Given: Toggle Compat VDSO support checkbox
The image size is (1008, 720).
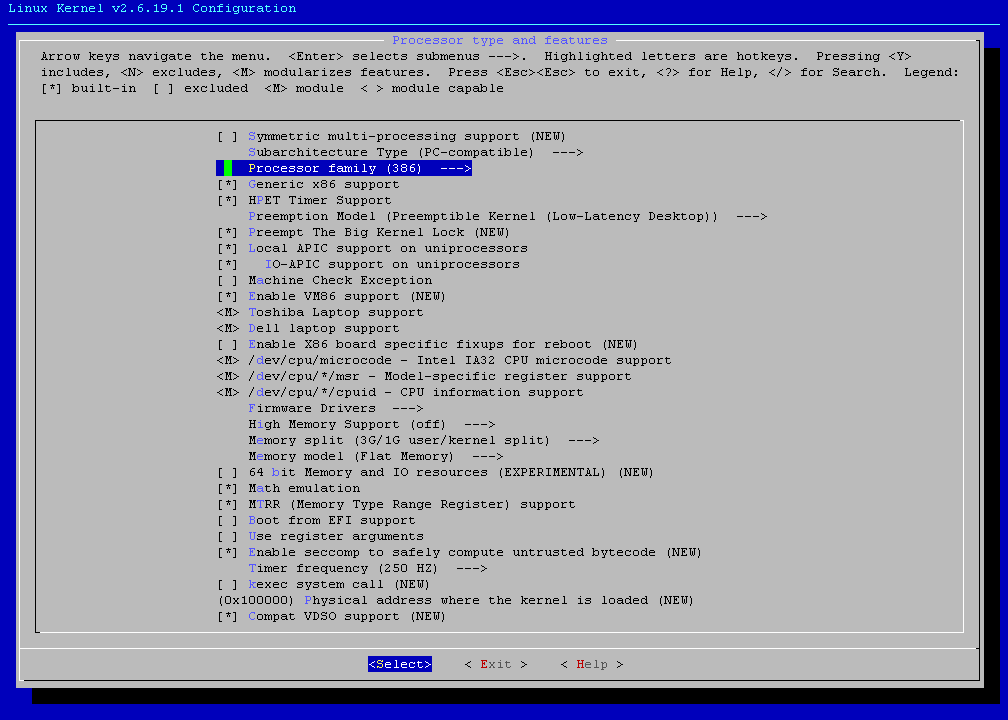Looking at the screenshot, I should tap(228, 616).
